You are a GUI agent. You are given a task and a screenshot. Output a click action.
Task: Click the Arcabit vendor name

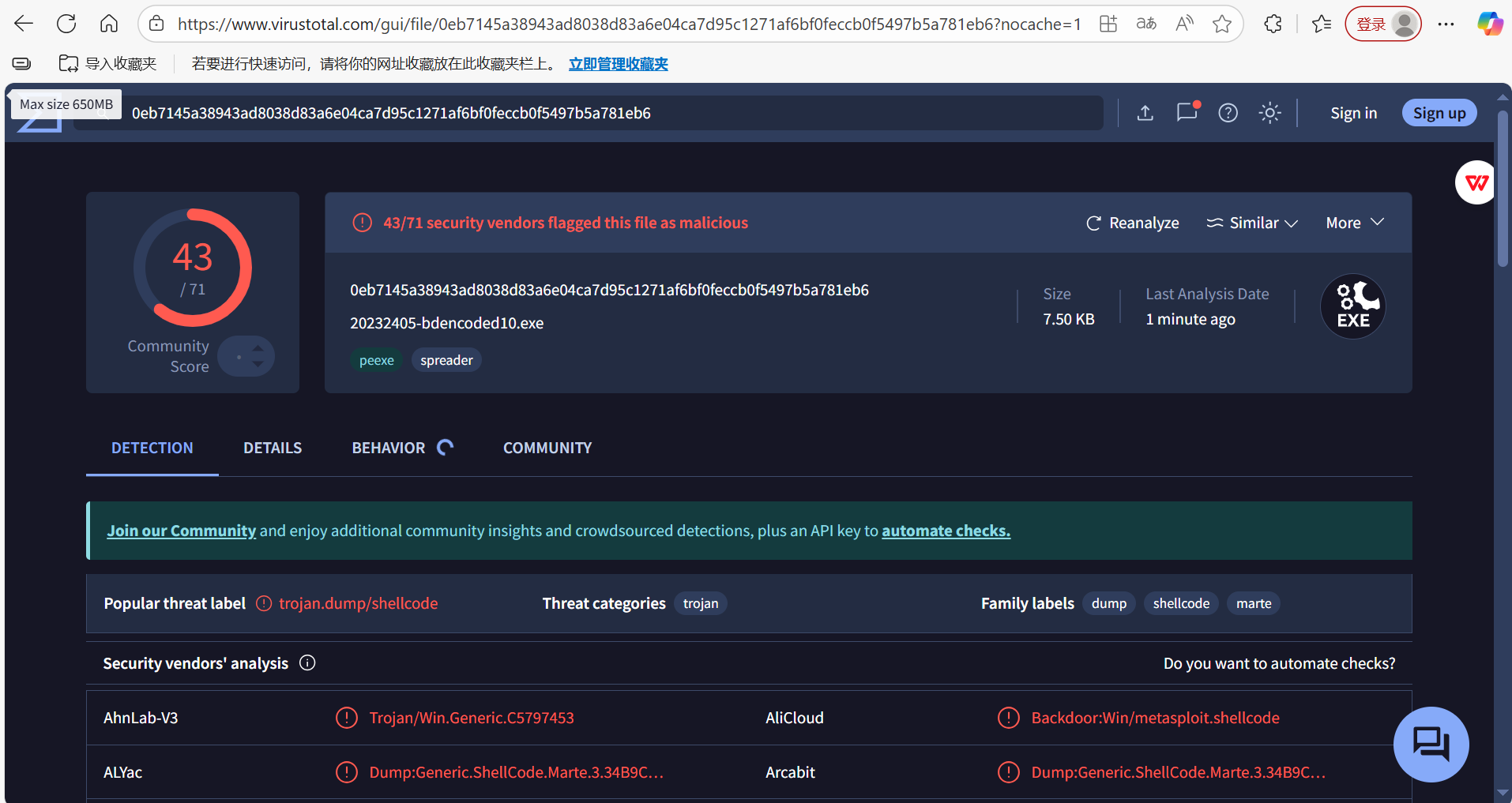pos(790,772)
